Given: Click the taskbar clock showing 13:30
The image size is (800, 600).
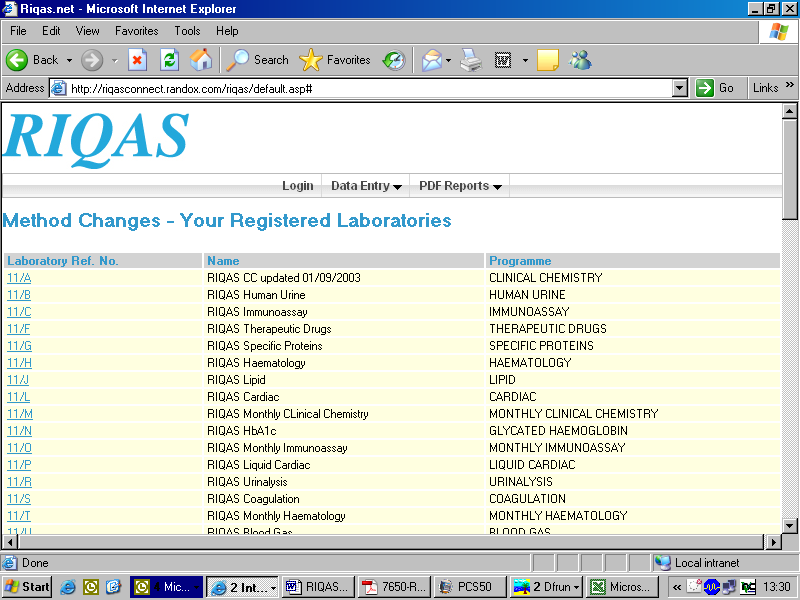Looking at the screenshot, I should click(x=777, y=587).
